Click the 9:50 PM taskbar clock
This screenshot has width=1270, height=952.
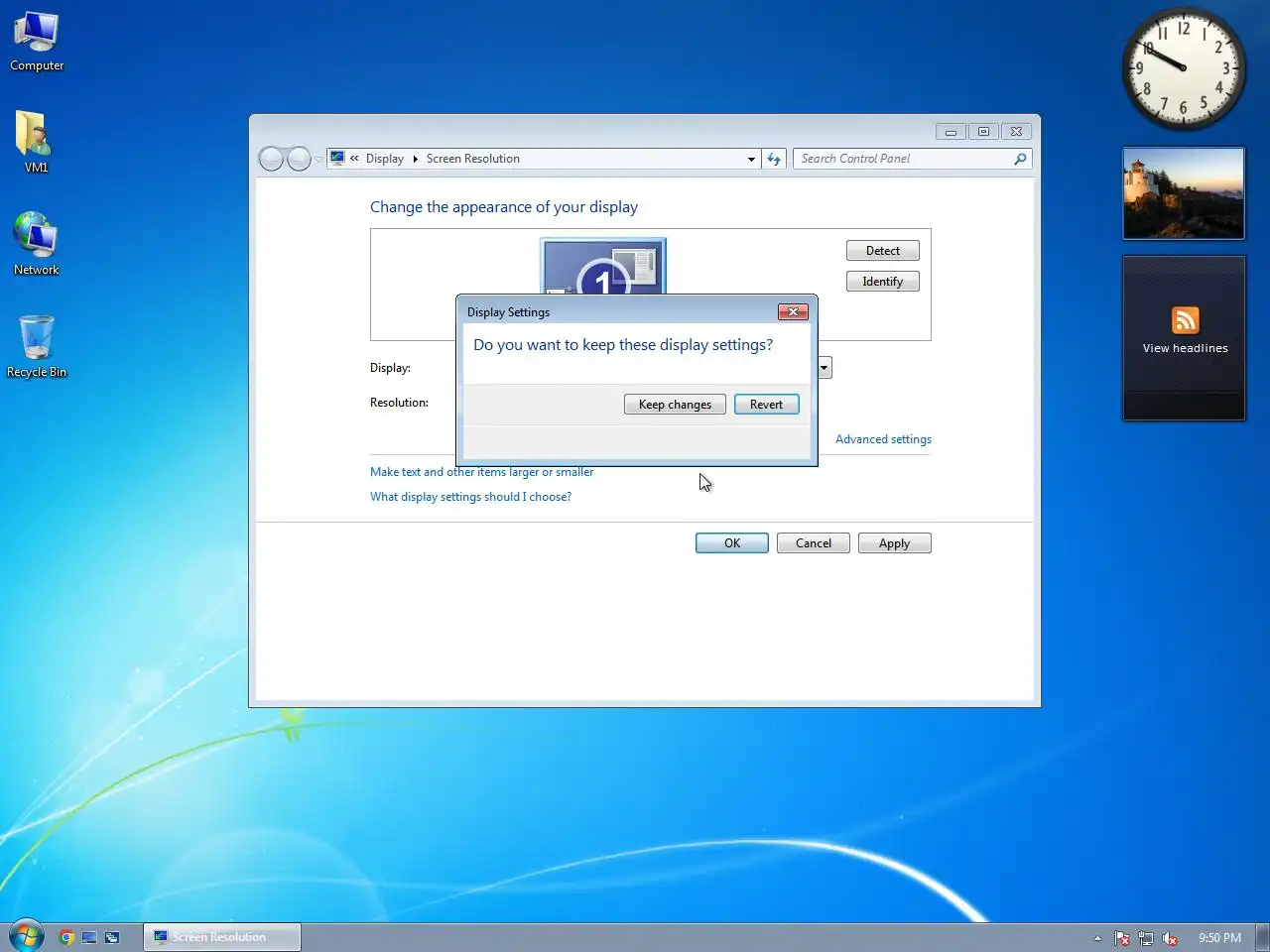click(x=1219, y=938)
